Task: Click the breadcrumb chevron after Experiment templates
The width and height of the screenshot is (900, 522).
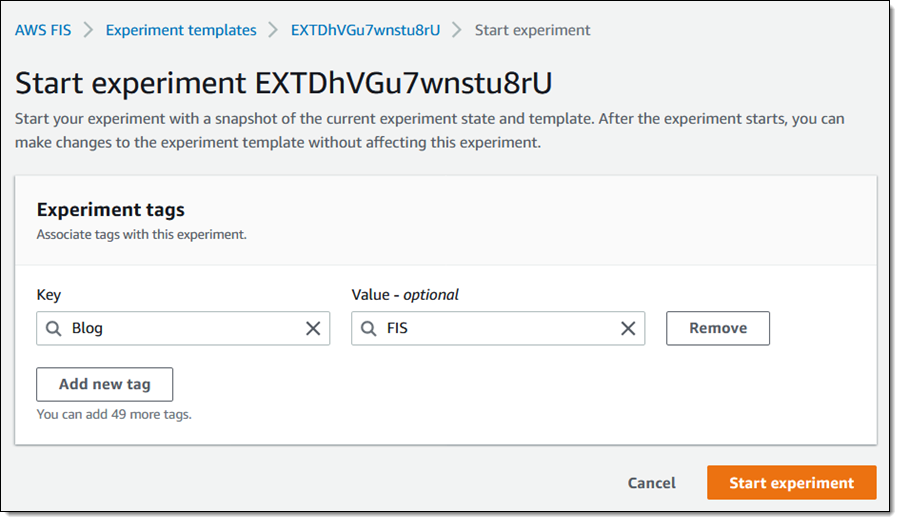Action: [x=273, y=30]
